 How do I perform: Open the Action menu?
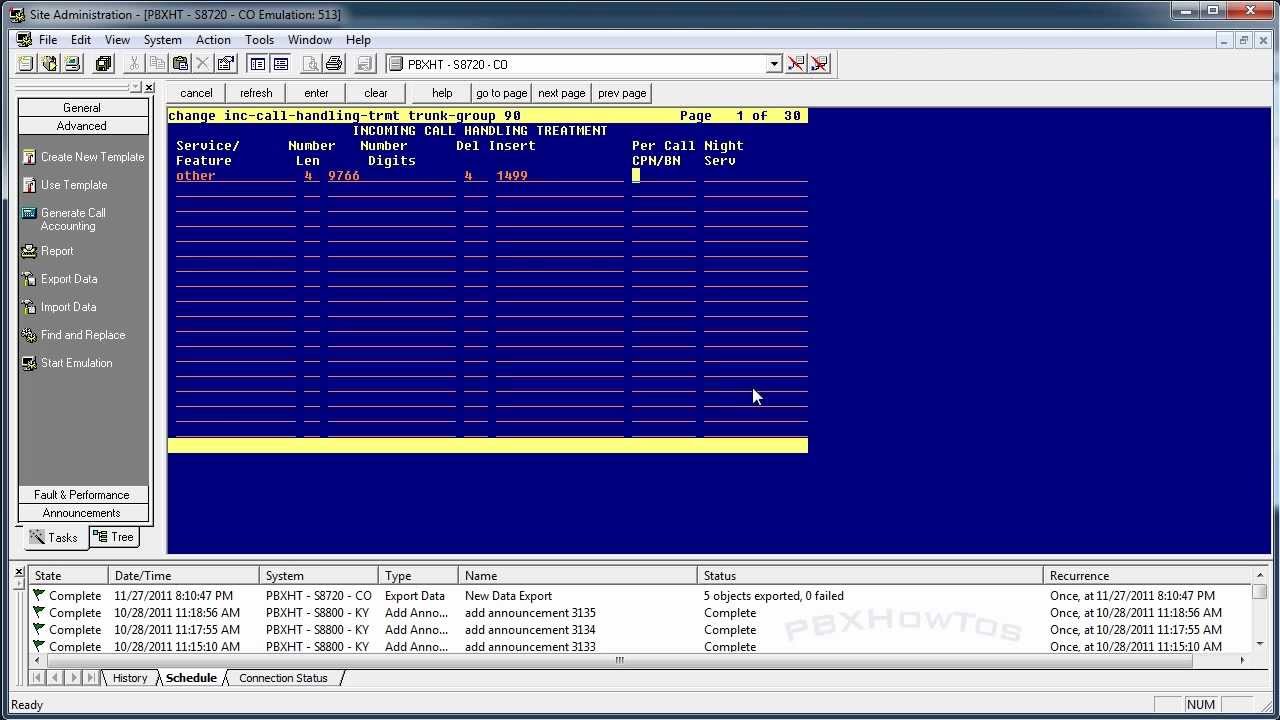213,40
